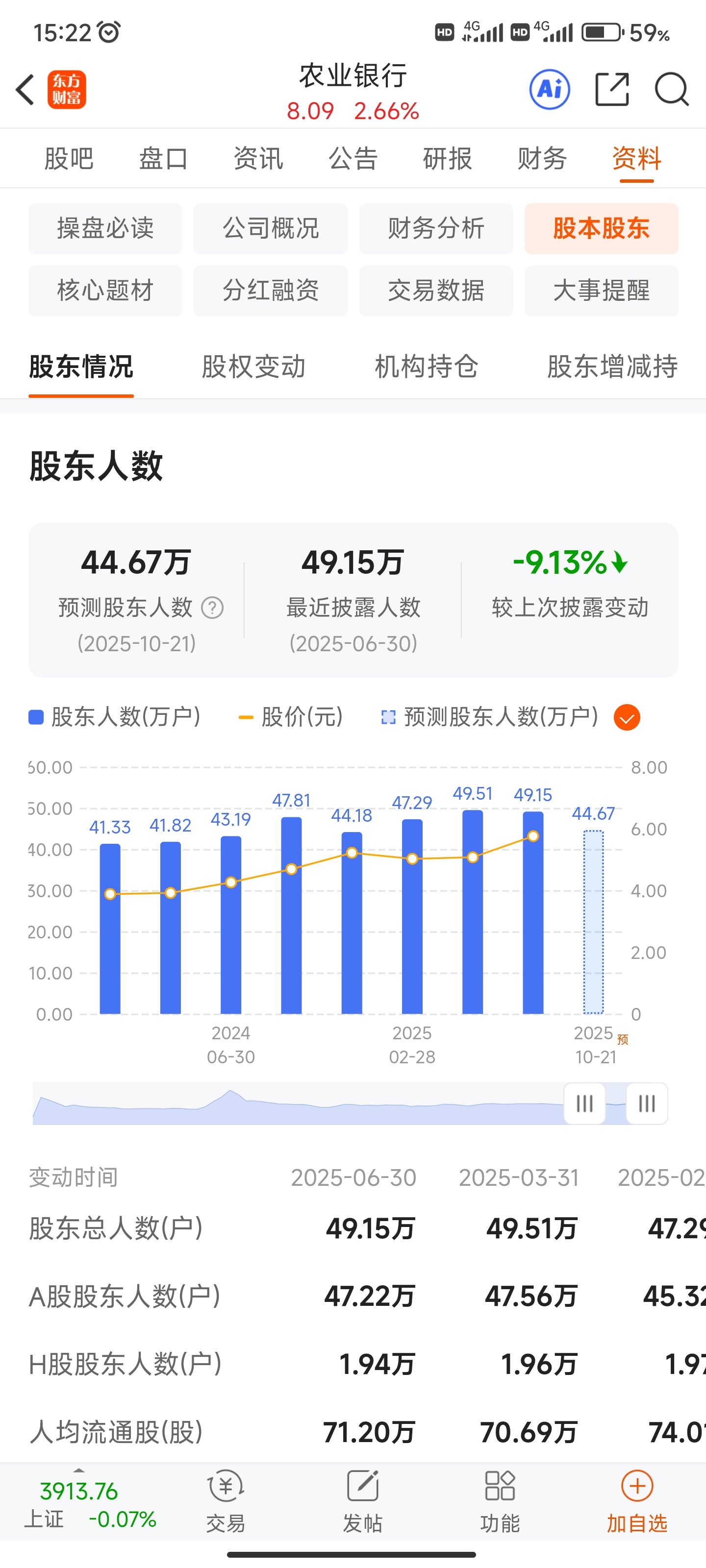This screenshot has height=1568, width=706.
Task: Tap the 47.22万 cell value
Action: click(x=370, y=1296)
